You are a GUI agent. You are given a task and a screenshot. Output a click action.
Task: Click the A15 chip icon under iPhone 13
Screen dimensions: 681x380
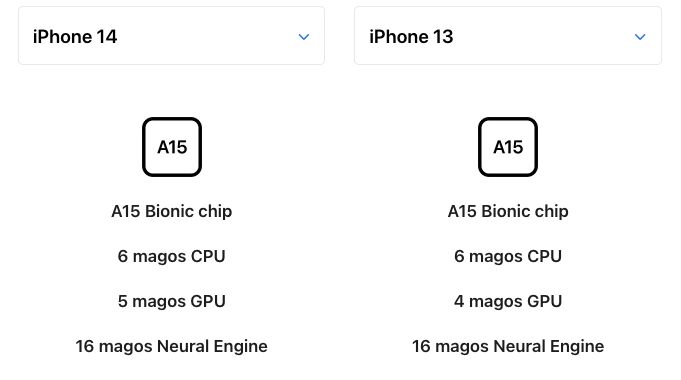[x=508, y=147]
